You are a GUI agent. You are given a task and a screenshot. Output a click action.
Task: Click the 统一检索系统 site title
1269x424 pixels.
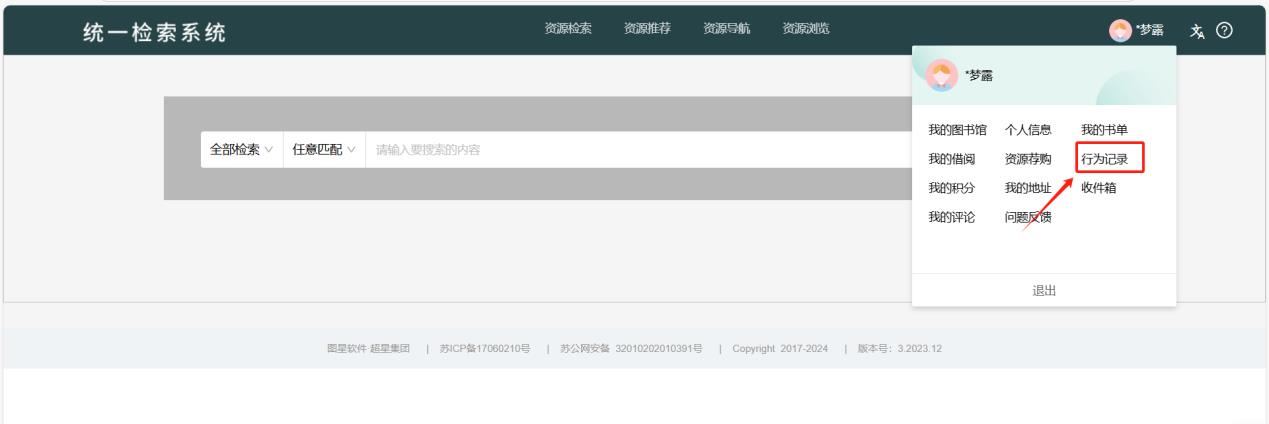pyautogui.click(x=153, y=30)
